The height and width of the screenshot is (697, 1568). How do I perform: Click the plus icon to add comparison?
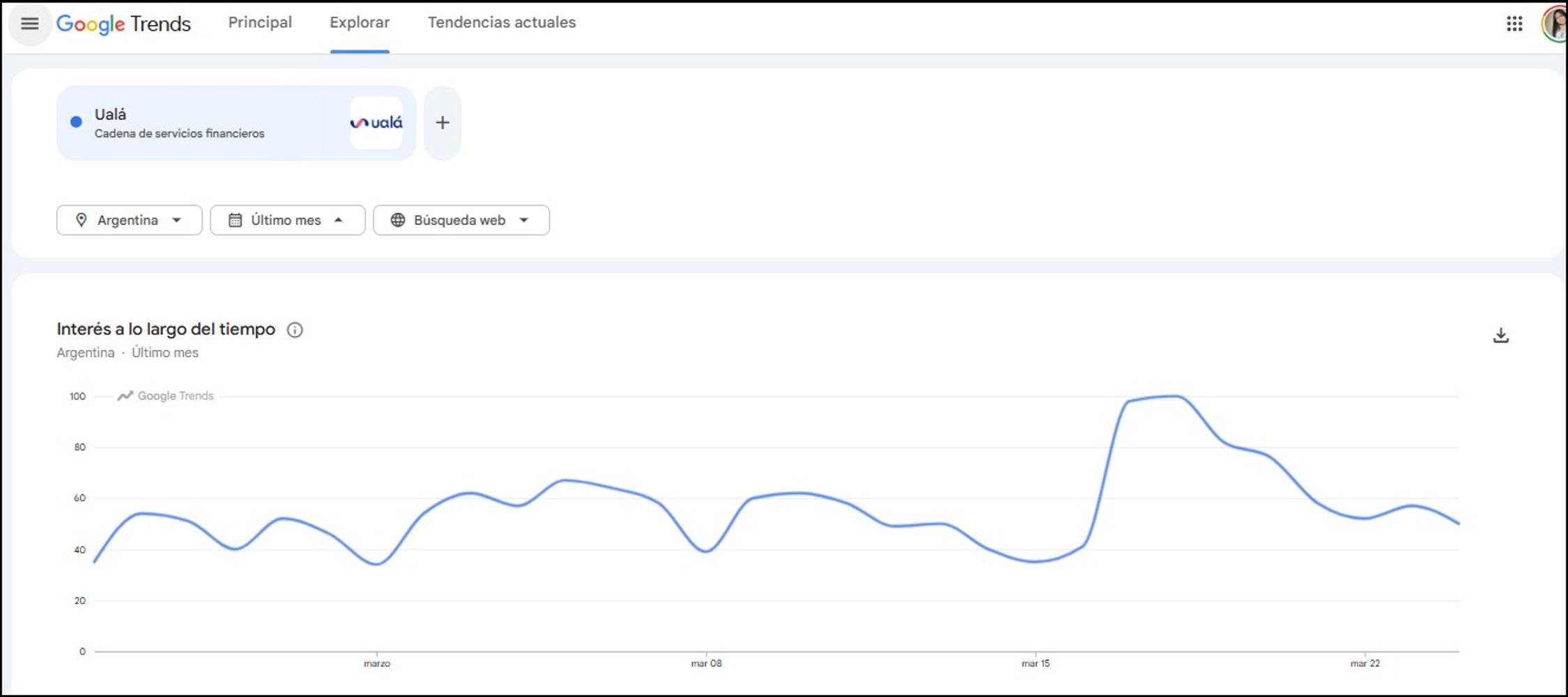[443, 123]
